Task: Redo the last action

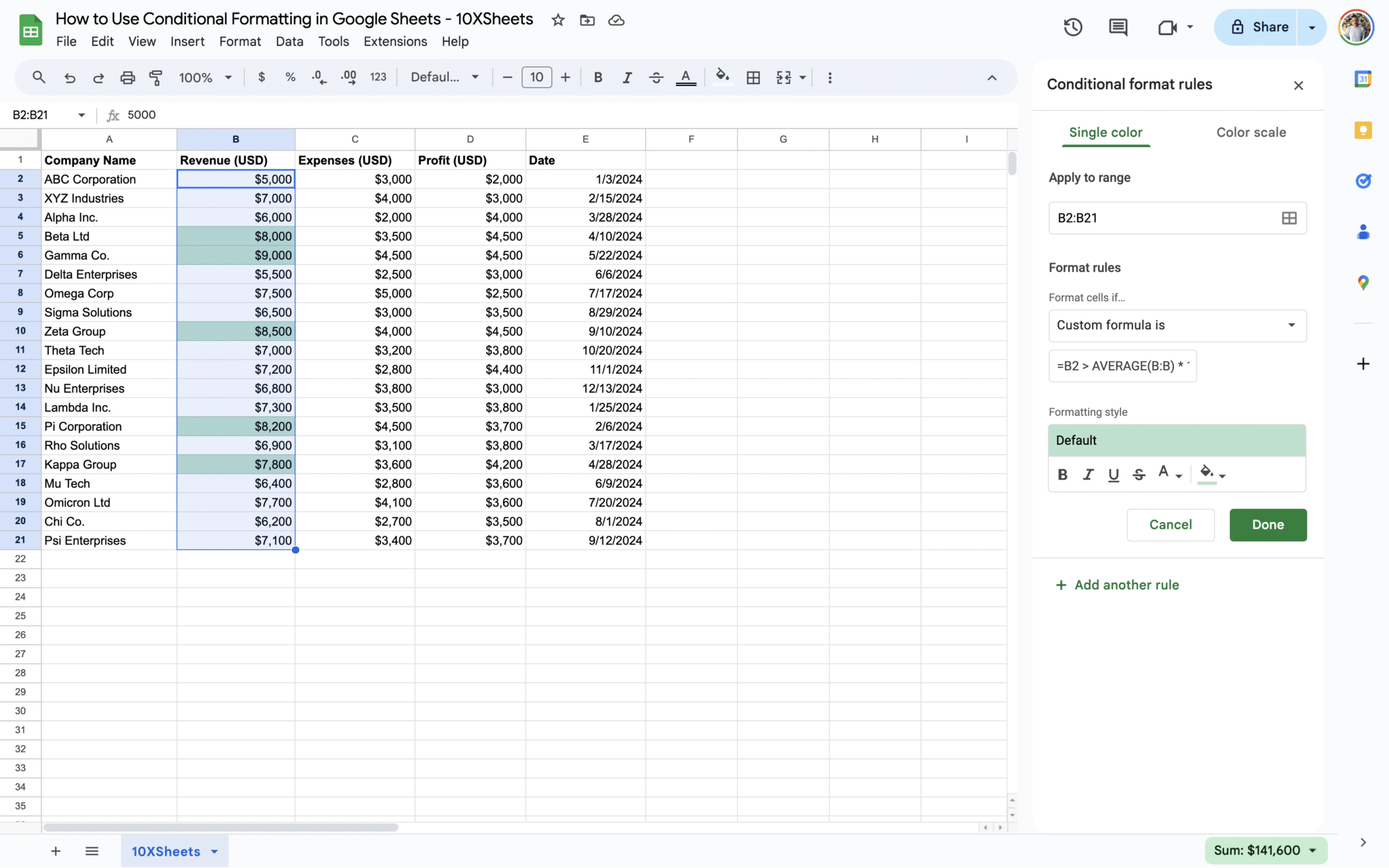Action: [98, 77]
